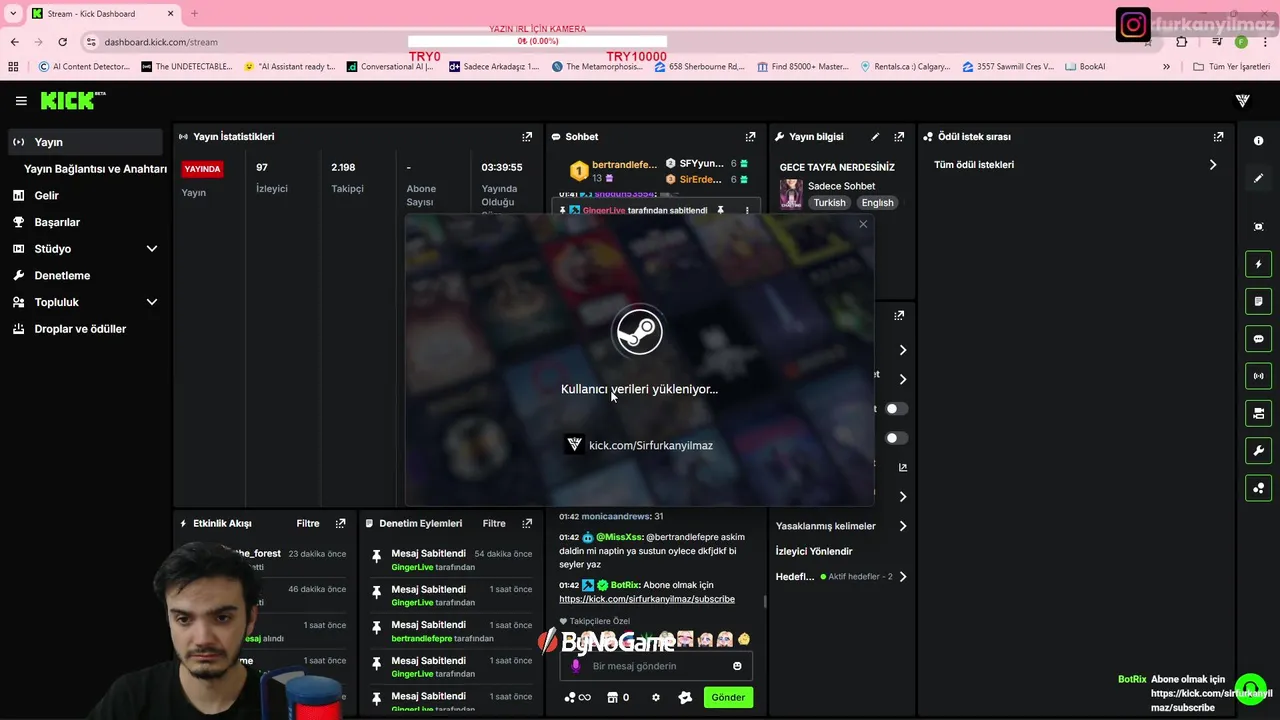Click the camera server icon in right sidebar

[1259, 413]
